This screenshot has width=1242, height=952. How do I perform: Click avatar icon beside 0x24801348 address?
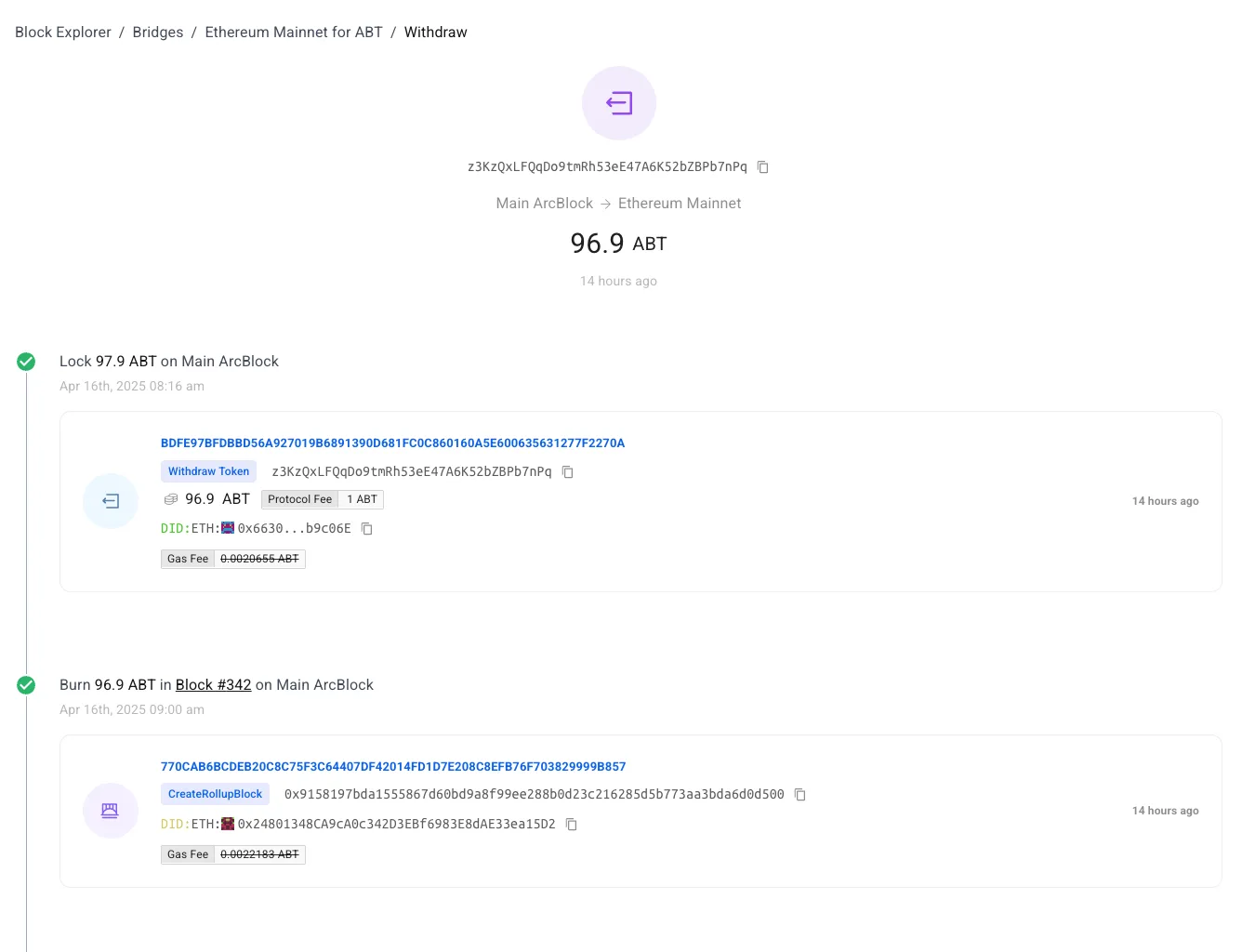(228, 824)
